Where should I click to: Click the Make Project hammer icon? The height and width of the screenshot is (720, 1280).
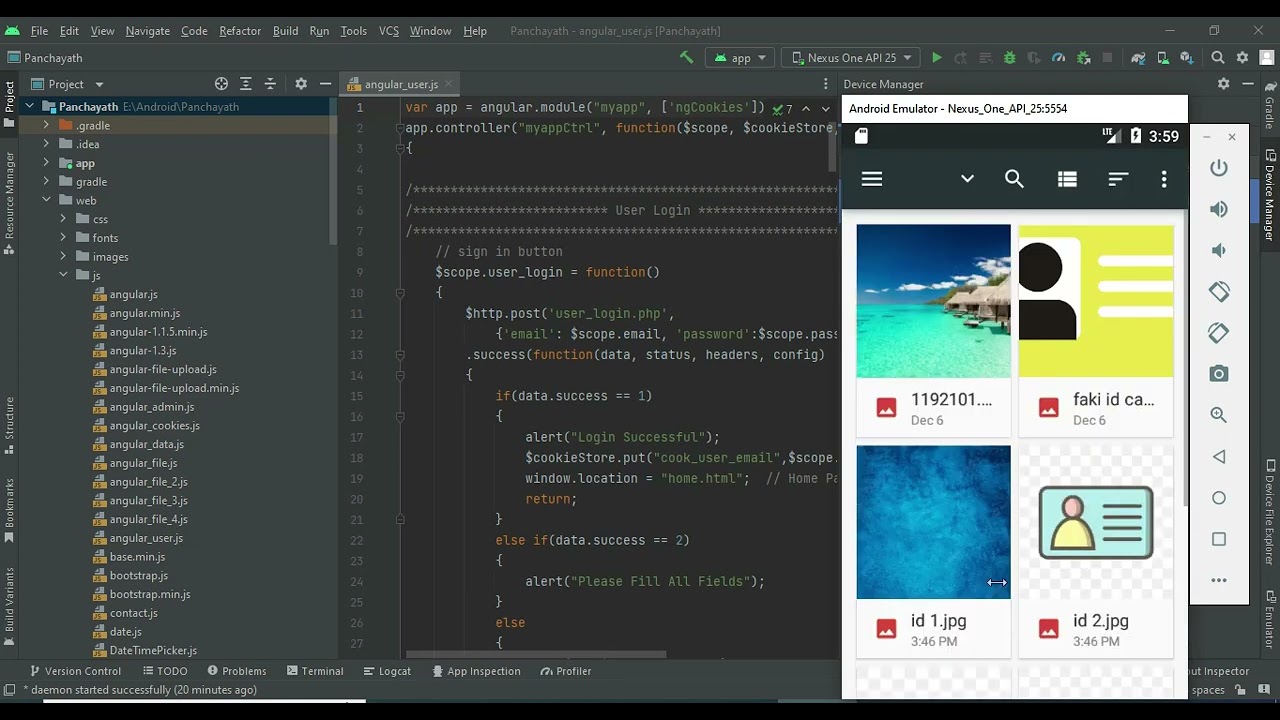(686, 58)
